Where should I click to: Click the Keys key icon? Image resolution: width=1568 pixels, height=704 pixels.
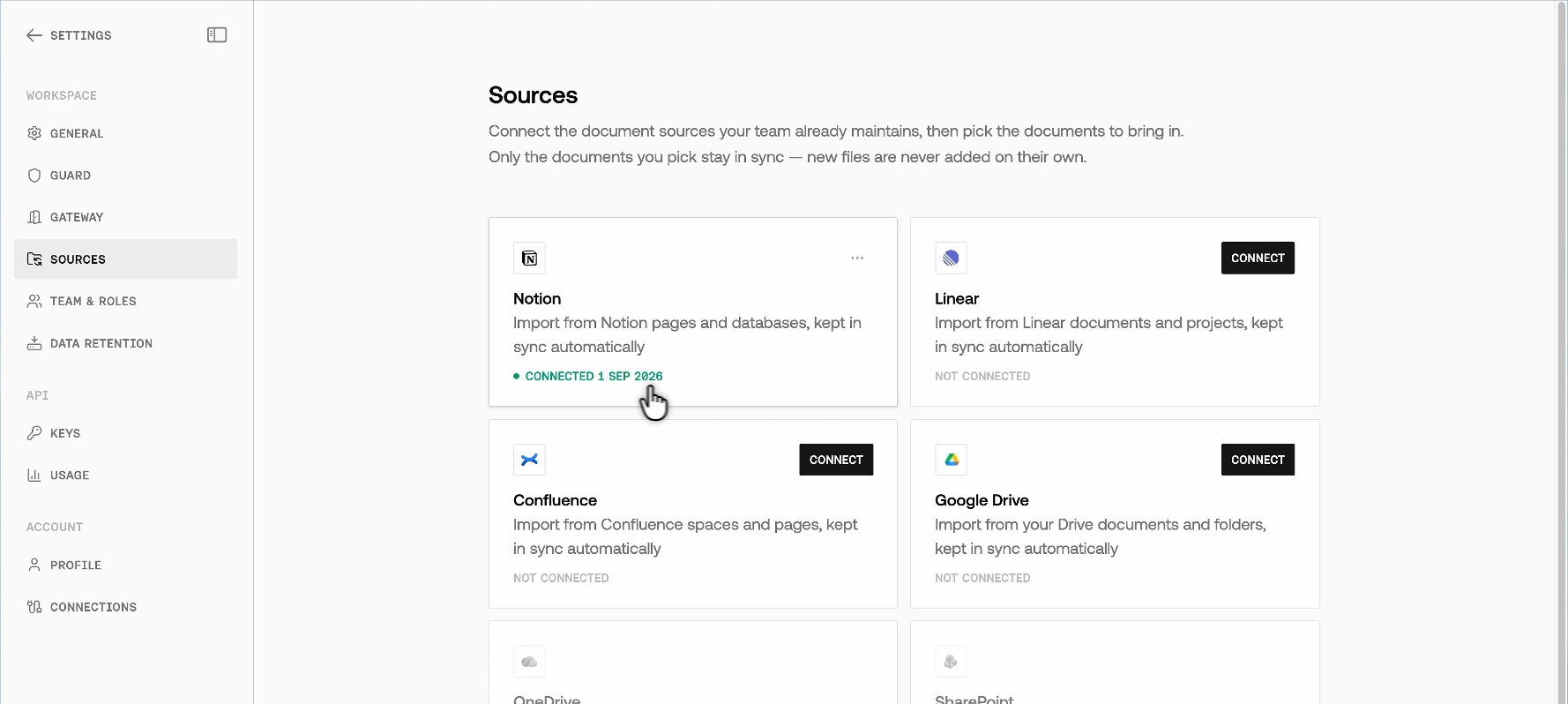click(x=34, y=433)
